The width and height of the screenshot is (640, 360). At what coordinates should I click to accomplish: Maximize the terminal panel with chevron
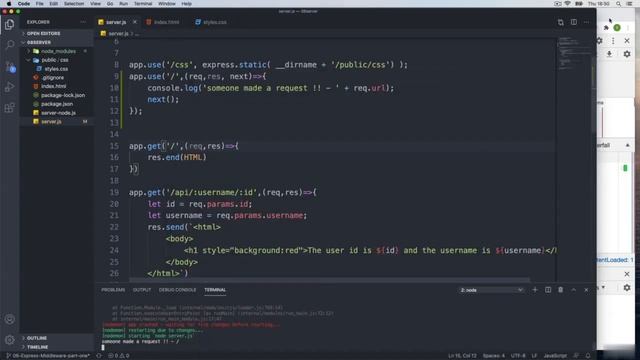[573, 290]
